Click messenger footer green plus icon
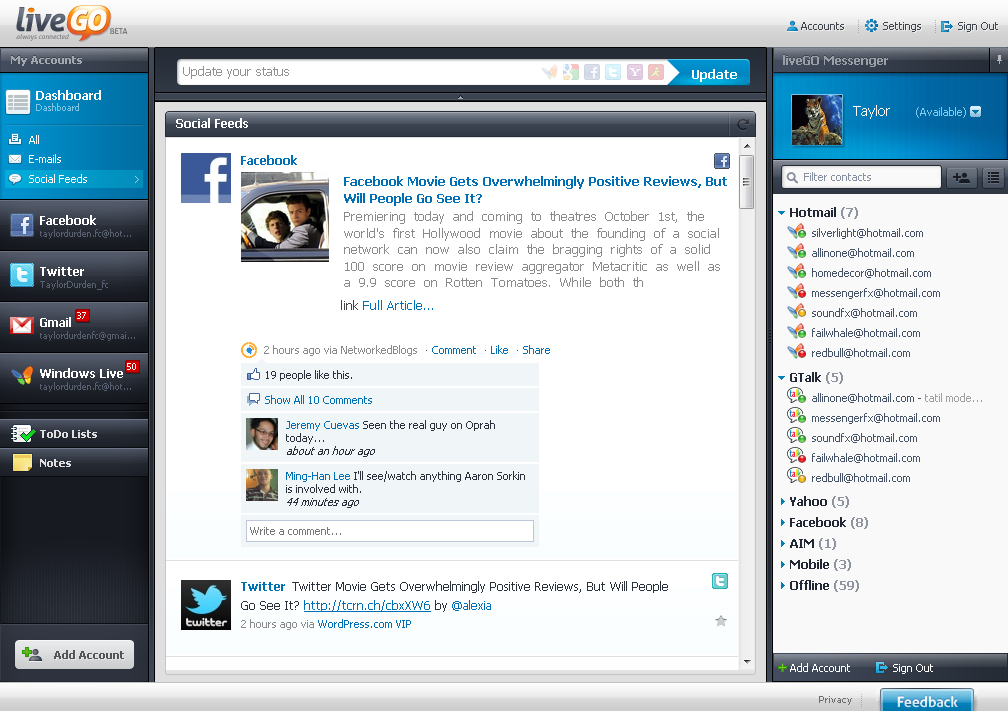1008x711 pixels. pyautogui.click(x=782, y=668)
